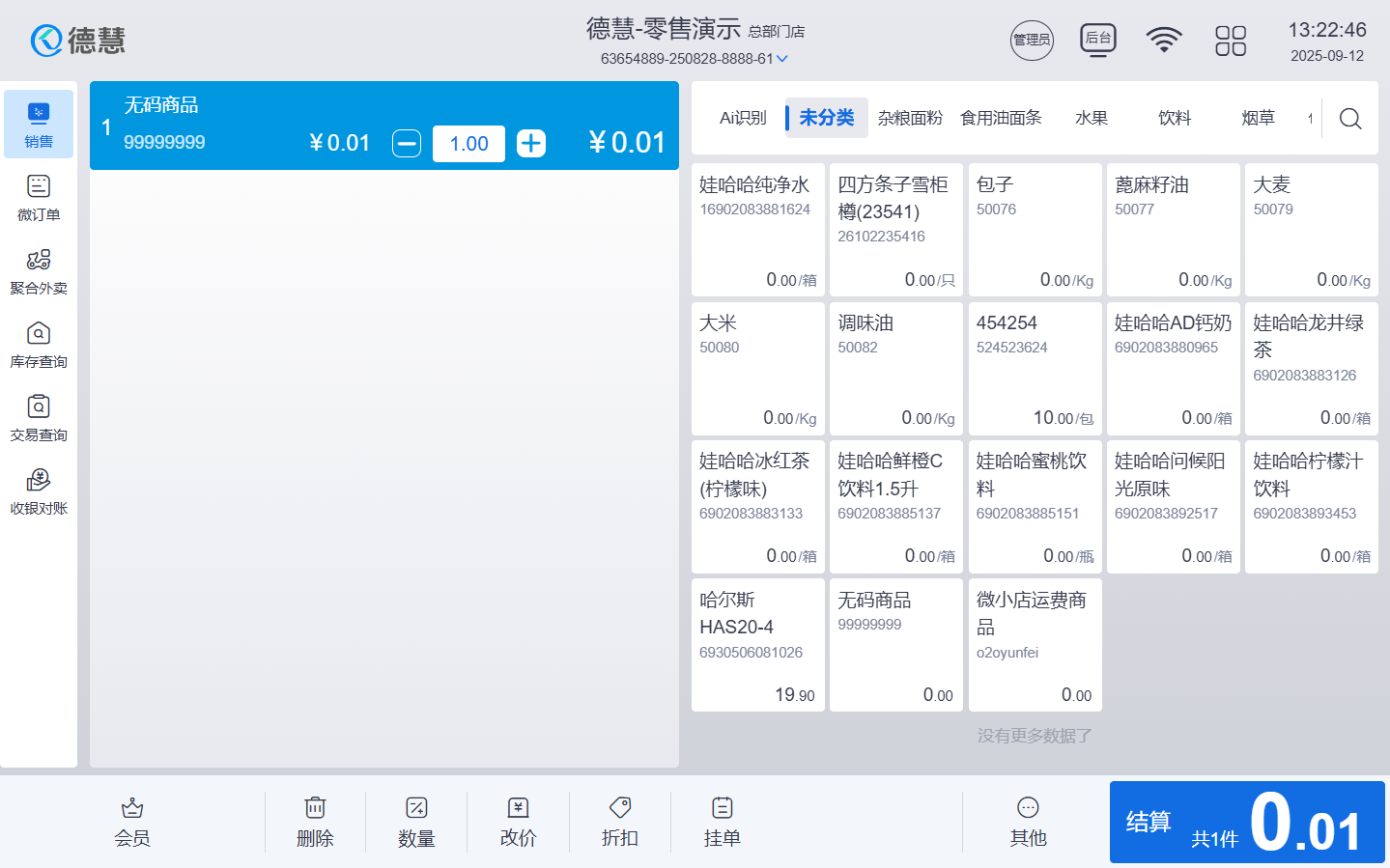The height and width of the screenshot is (868, 1390).
Task: Click the 挂单 hold order button
Action: 722,823
